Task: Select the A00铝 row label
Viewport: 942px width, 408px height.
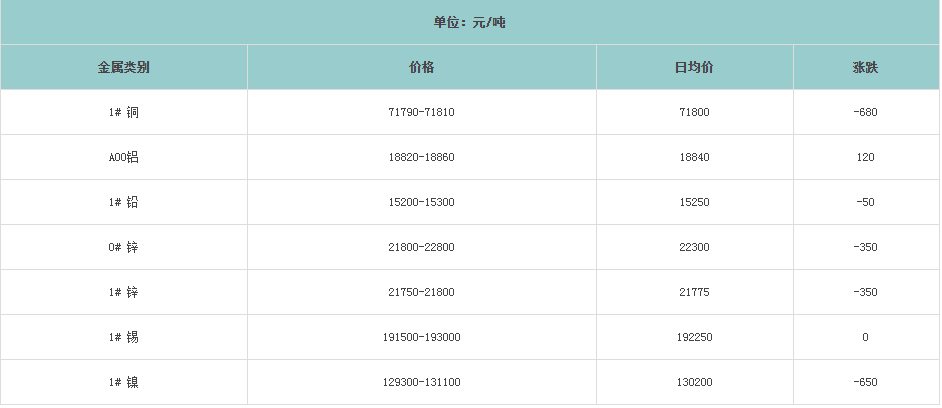Action: (124, 157)
